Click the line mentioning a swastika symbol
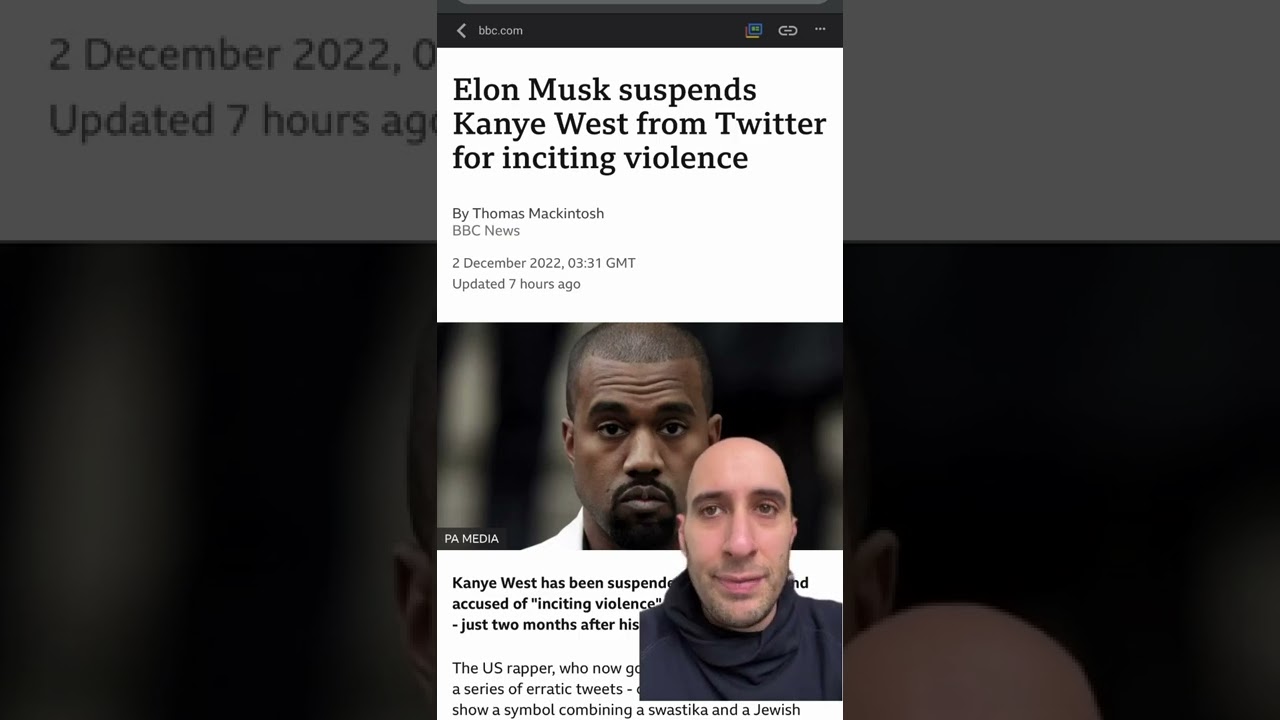 pyautogui.click(x=626, y=710)
